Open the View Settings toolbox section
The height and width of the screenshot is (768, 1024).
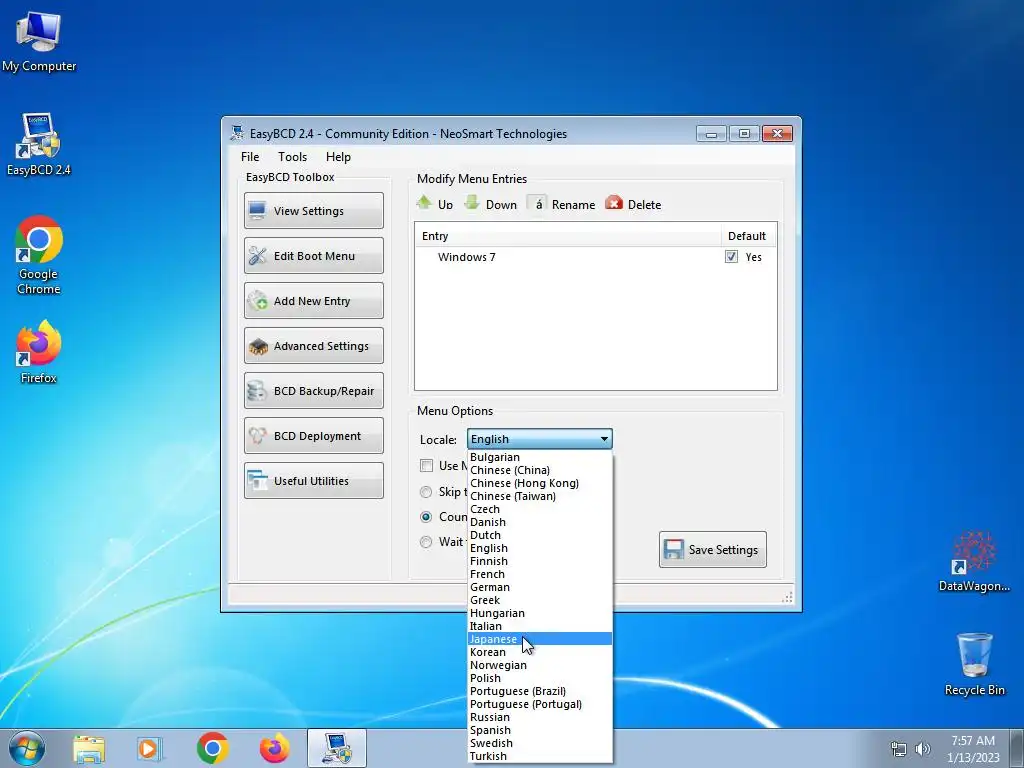pos(313,210)
